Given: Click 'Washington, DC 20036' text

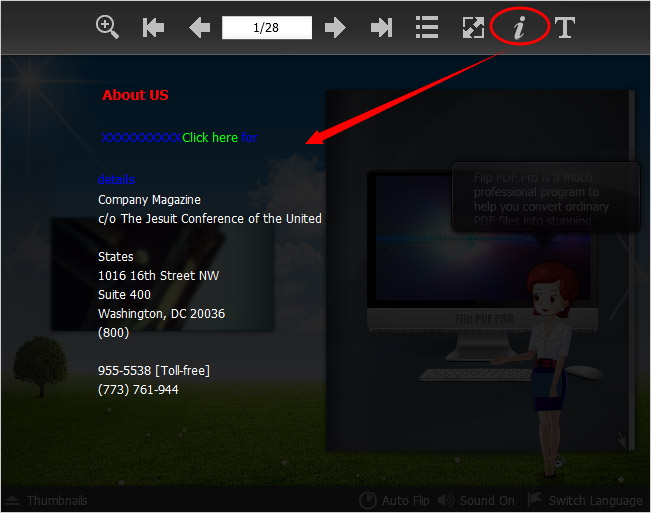Looking at the screenshot, I should [162, 313].
